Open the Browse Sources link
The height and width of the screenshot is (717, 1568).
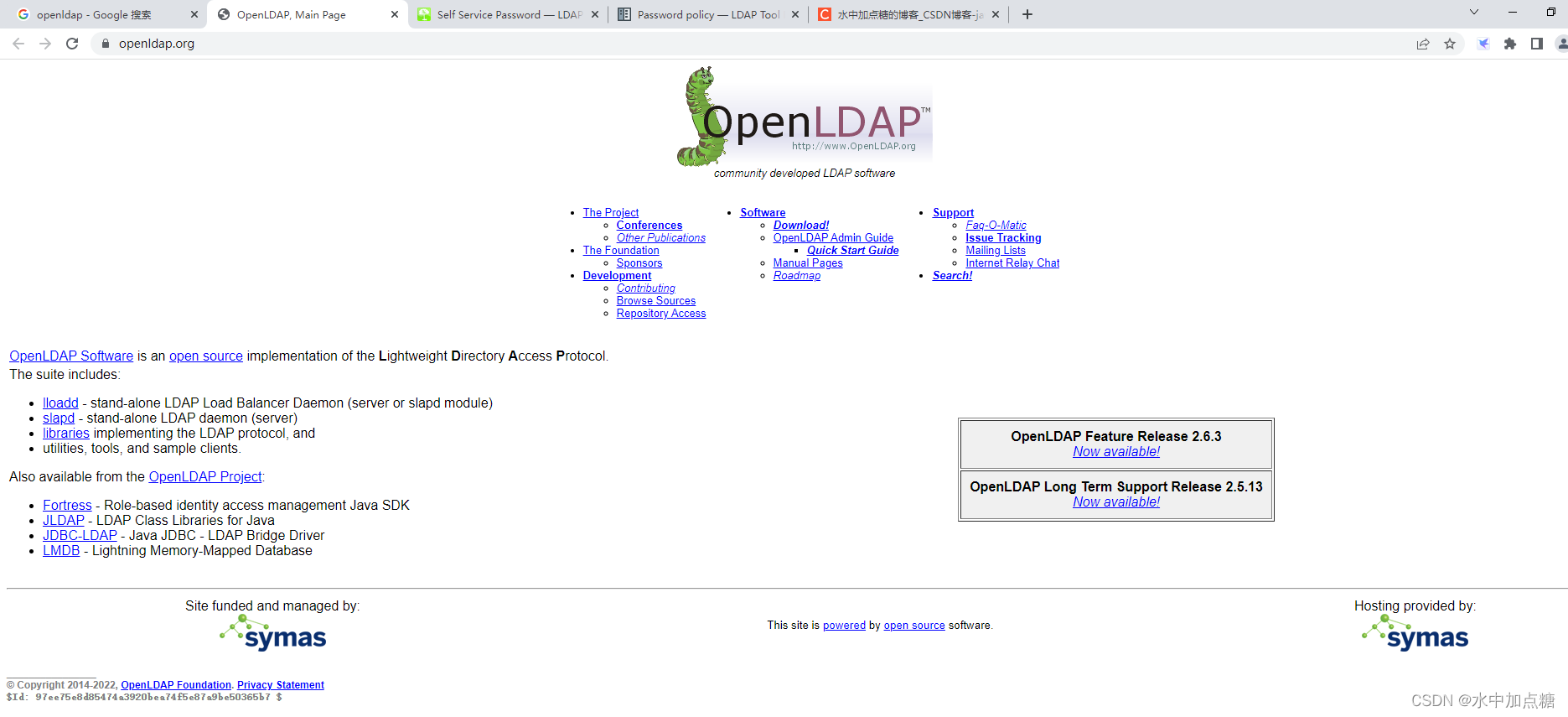(x=656, y=301)
